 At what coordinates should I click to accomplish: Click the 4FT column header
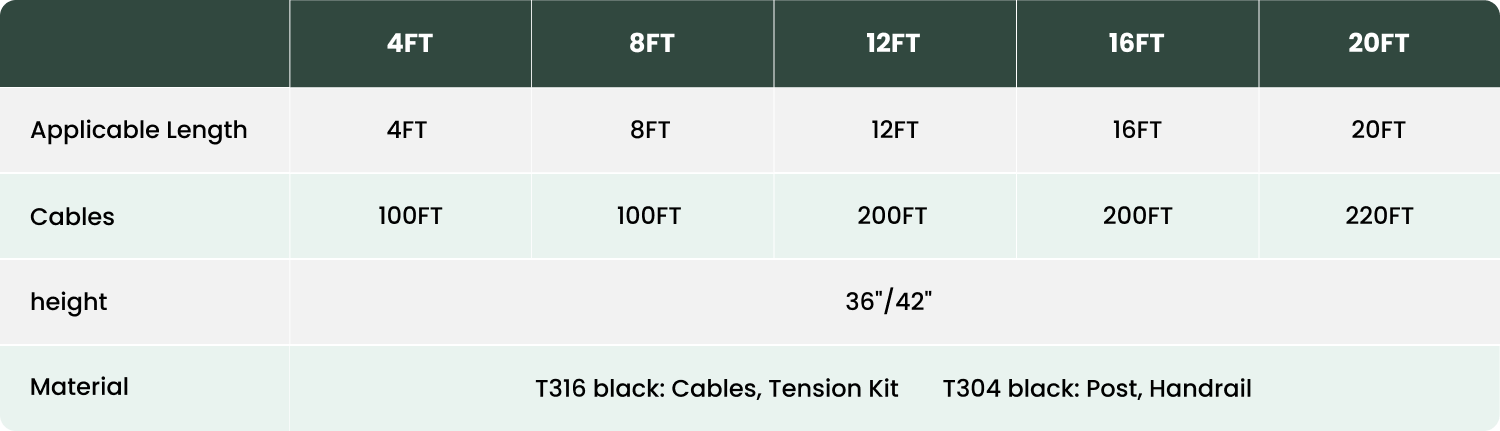409,44
